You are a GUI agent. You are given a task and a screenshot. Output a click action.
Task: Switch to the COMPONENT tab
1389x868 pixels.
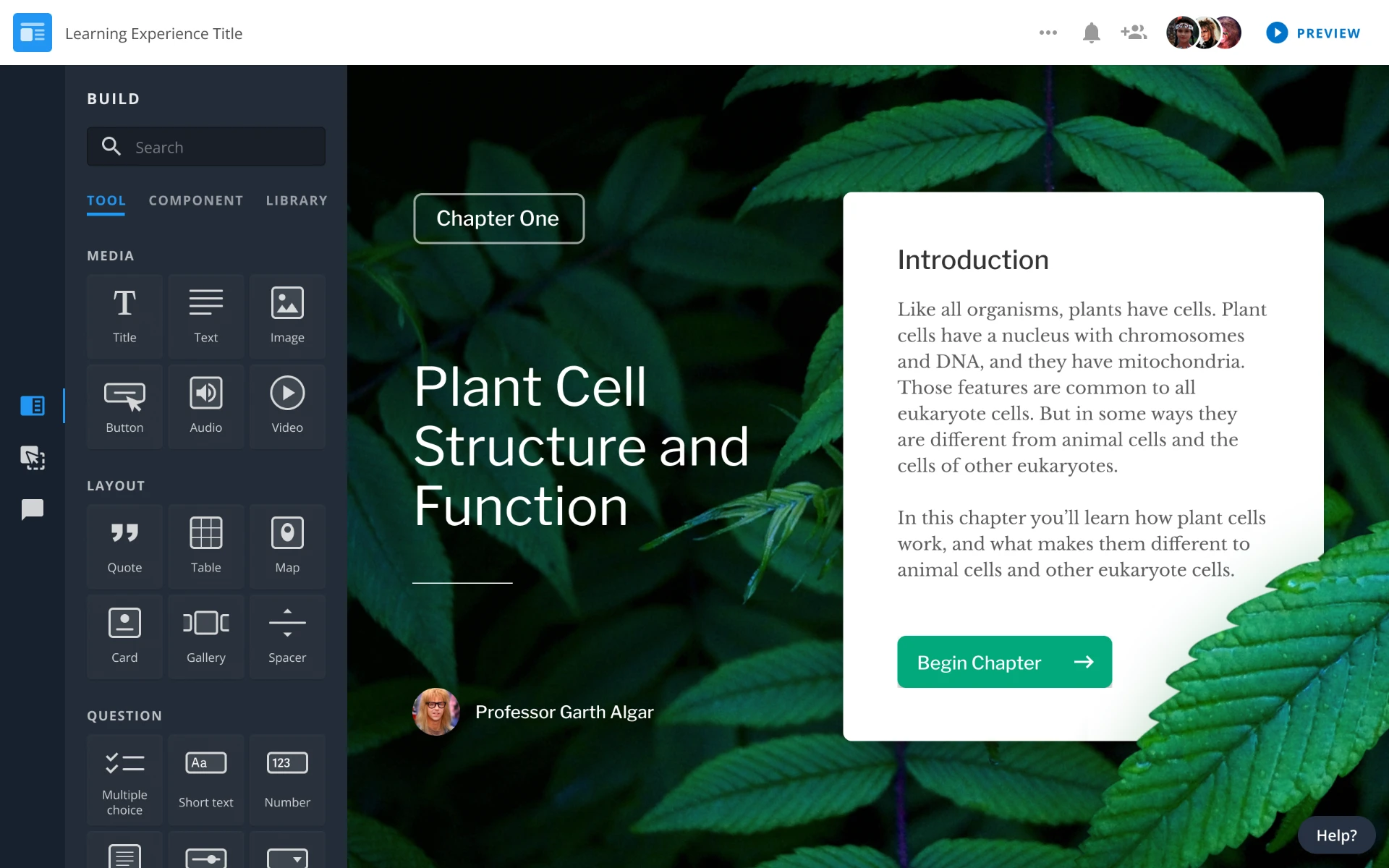tap(196, 200)
